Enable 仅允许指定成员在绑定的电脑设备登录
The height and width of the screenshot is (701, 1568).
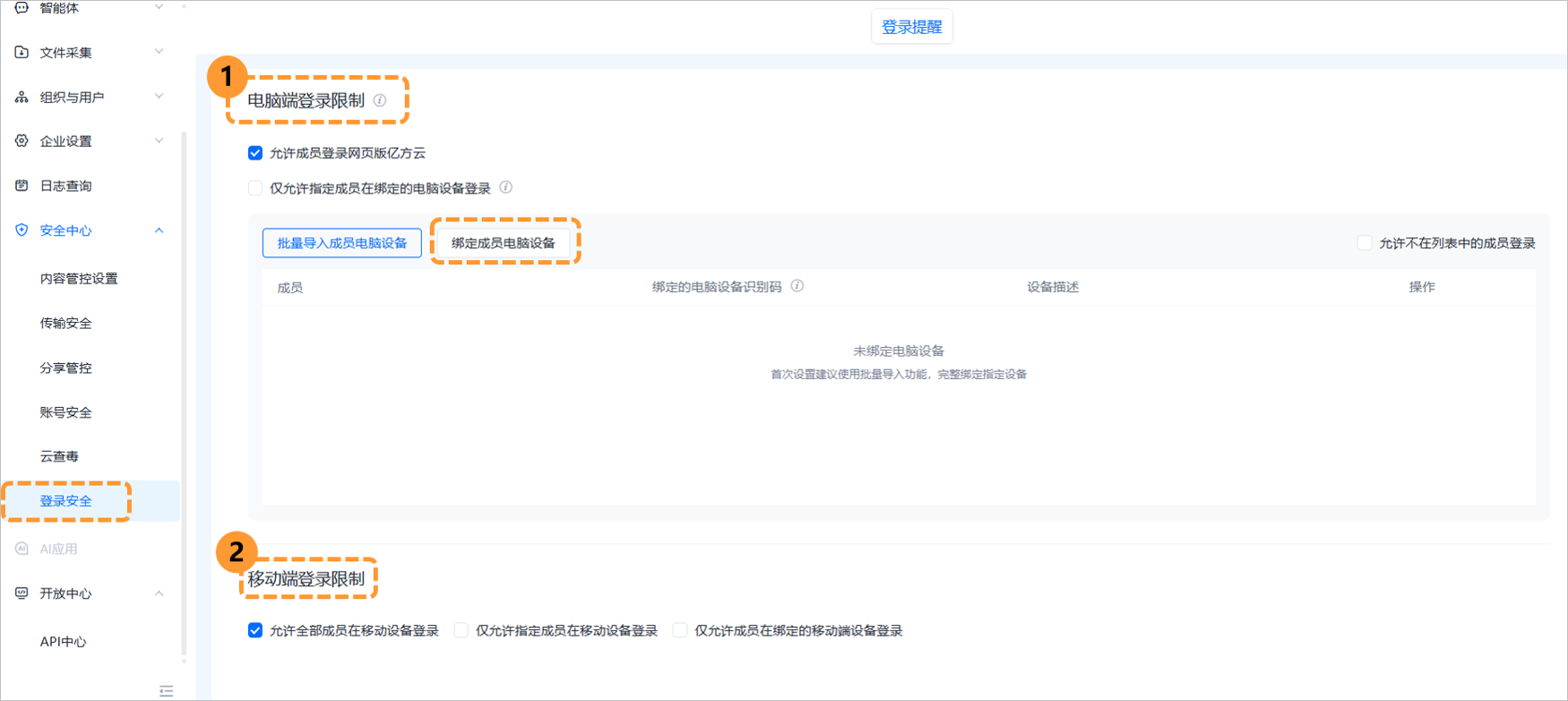255,188
